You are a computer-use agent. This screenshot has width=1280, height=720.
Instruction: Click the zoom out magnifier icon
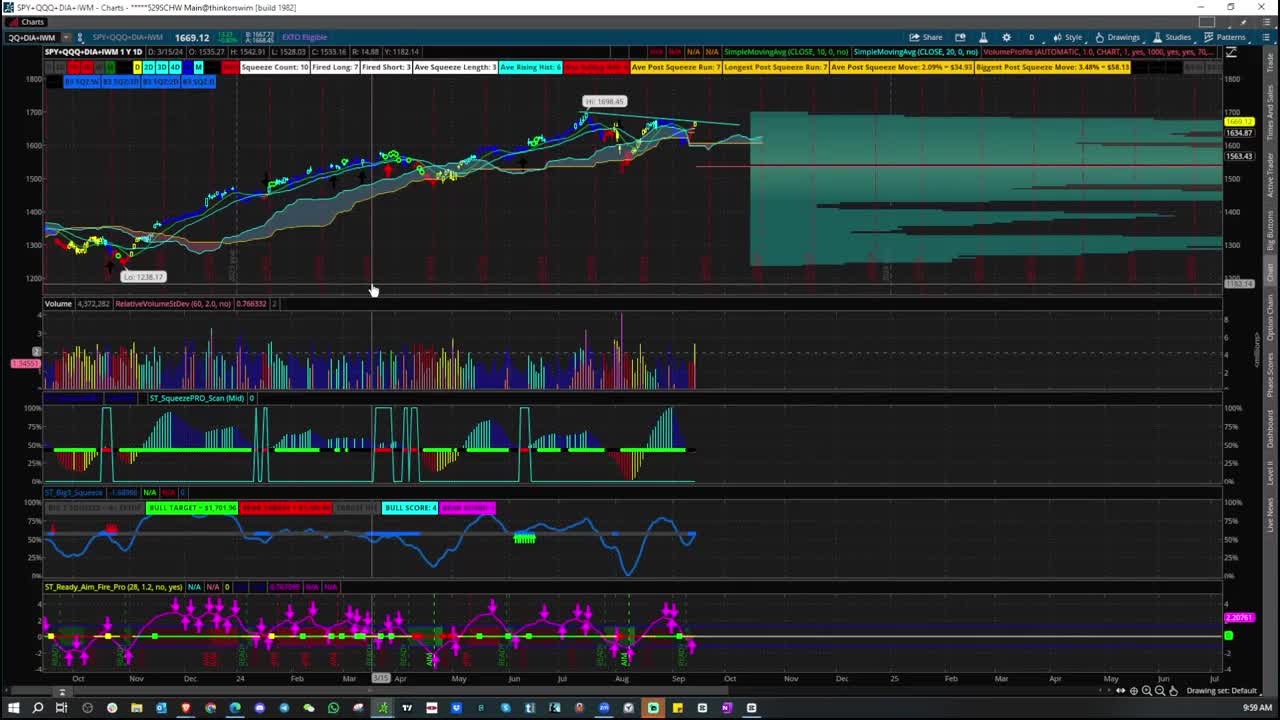click(x=1160, y=691)
